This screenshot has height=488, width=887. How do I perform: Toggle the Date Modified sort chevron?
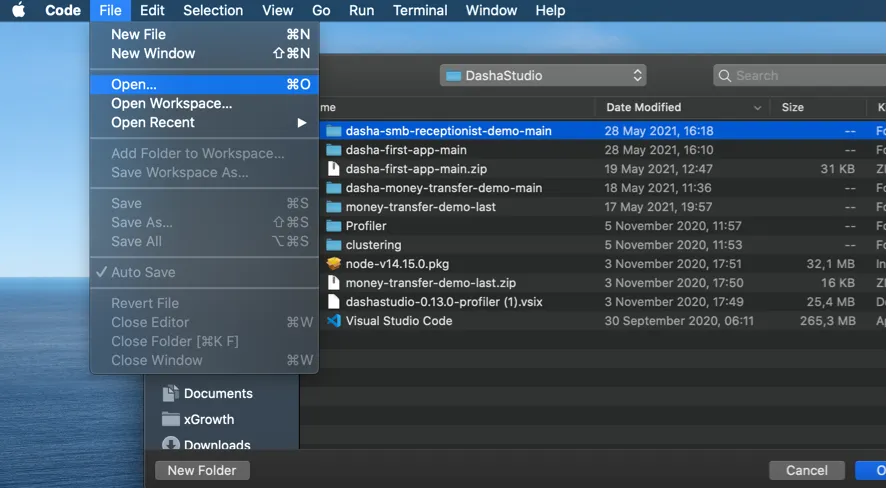(x=757, y=107)
